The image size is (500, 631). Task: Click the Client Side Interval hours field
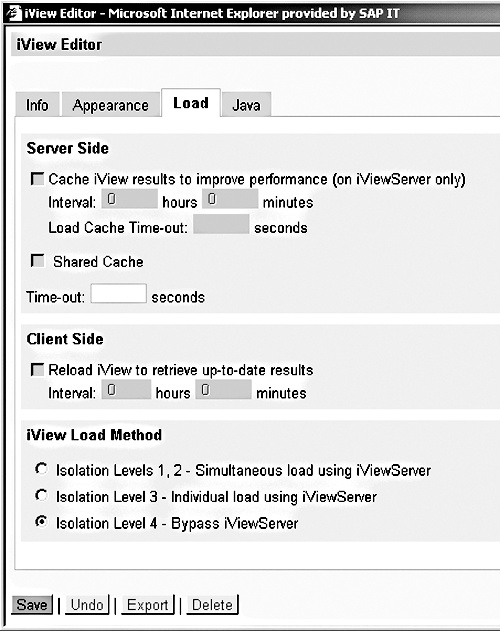tap(126, 390)
